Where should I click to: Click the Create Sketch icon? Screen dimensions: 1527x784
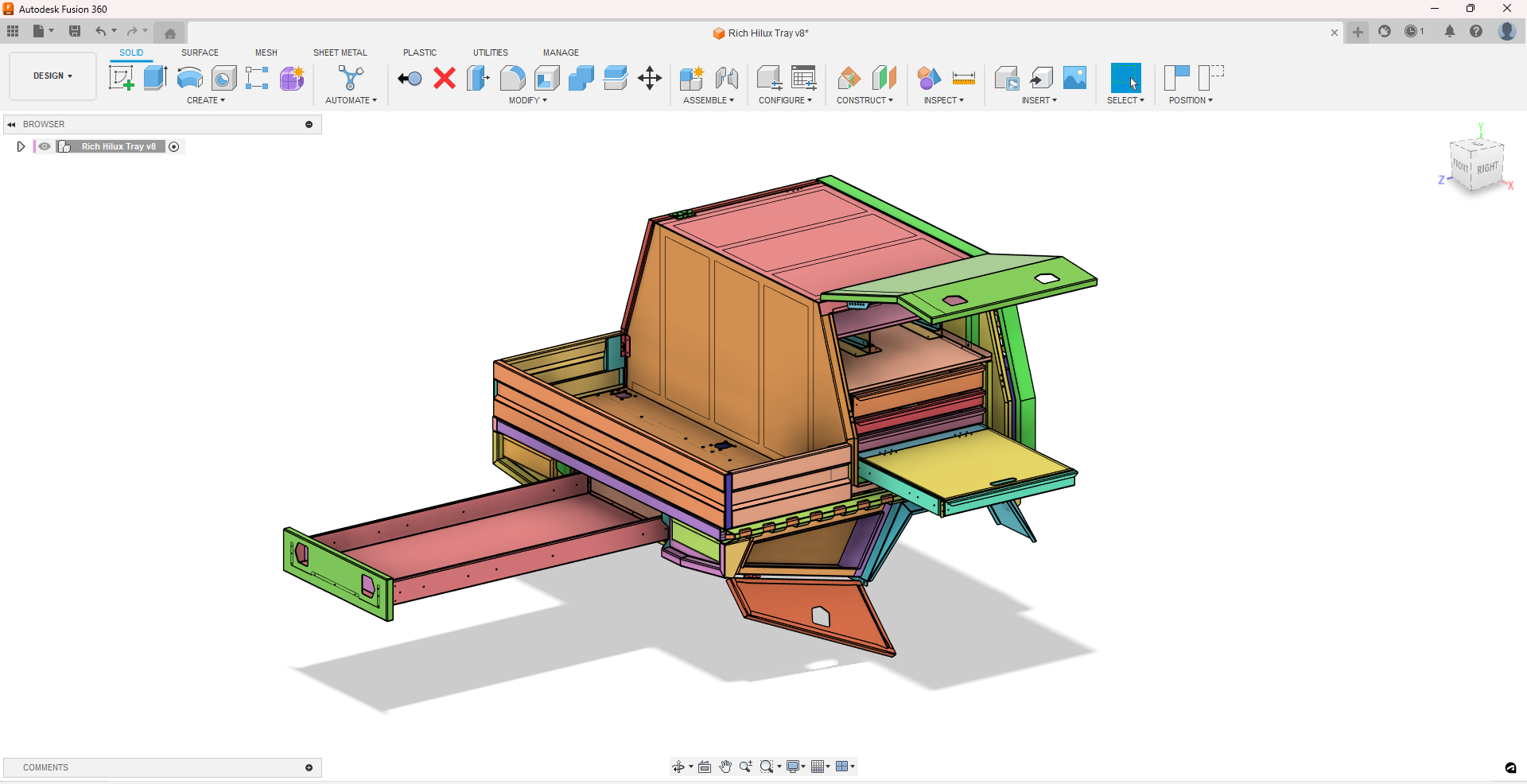[x=121, y=78]
